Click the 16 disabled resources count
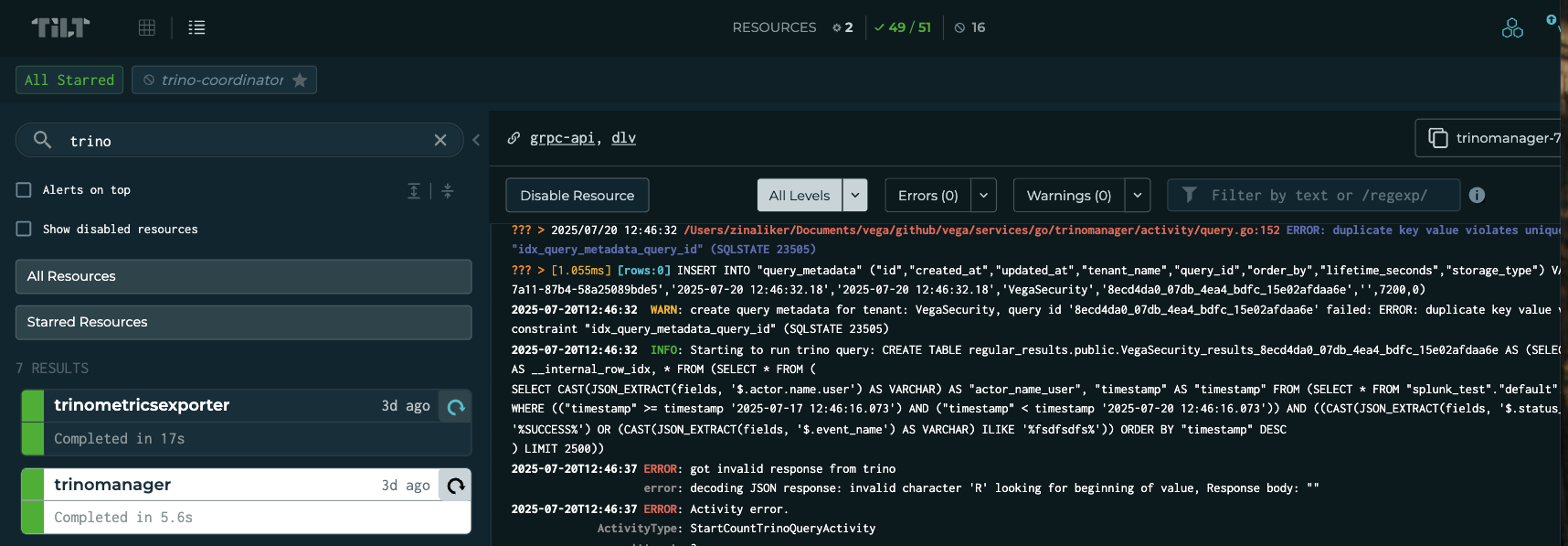Image resolution: width=1568 pixels, height=546 pixels. pos(969,27)
